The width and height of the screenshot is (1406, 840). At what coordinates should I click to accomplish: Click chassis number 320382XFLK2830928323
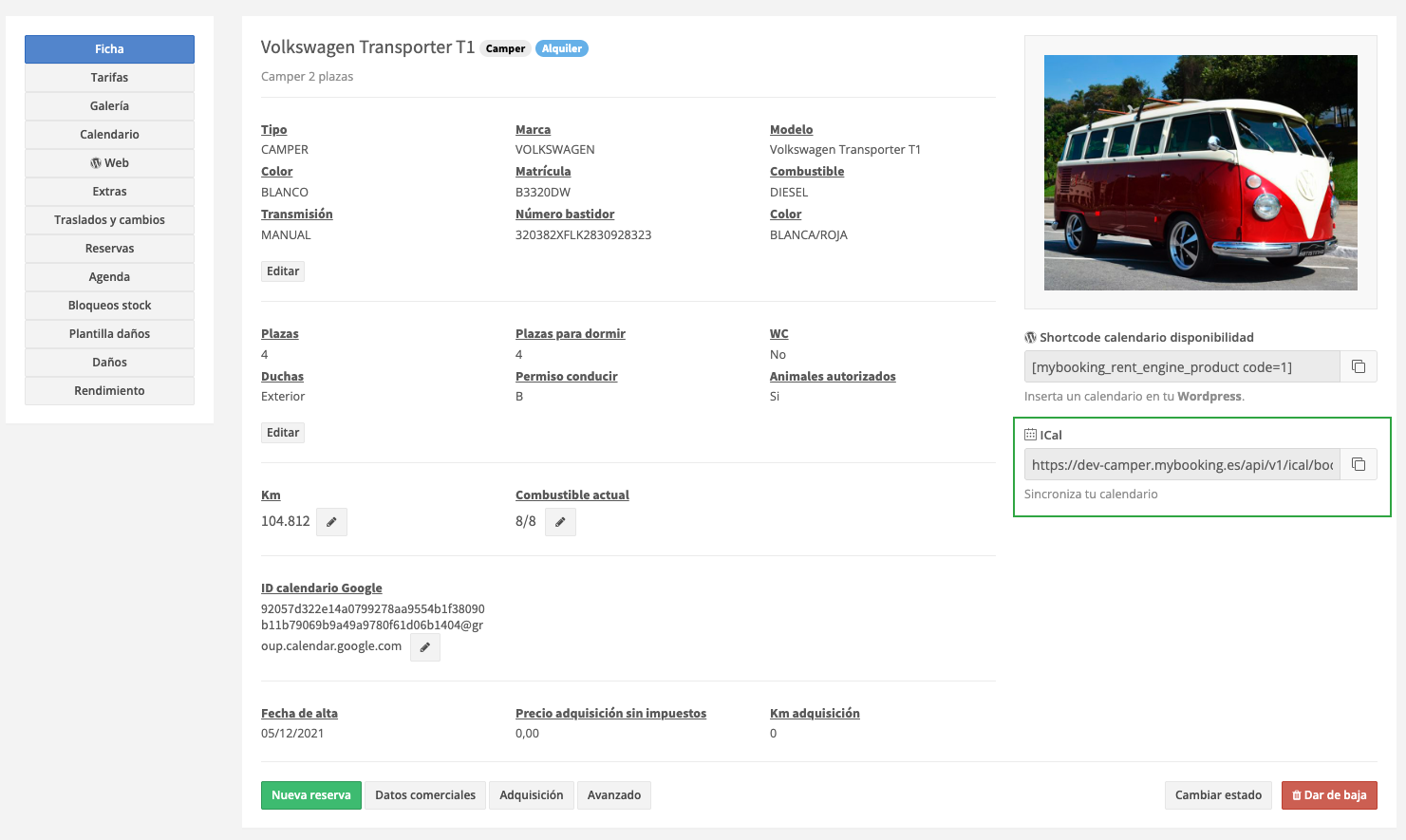pyautogui.click(x=583, y=235)
